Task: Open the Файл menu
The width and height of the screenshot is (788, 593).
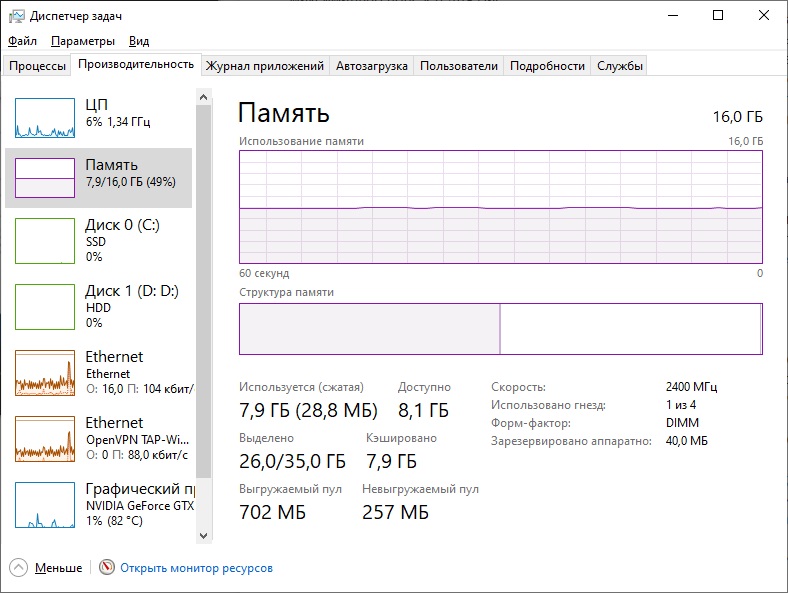Action: (x=22, y=41)
